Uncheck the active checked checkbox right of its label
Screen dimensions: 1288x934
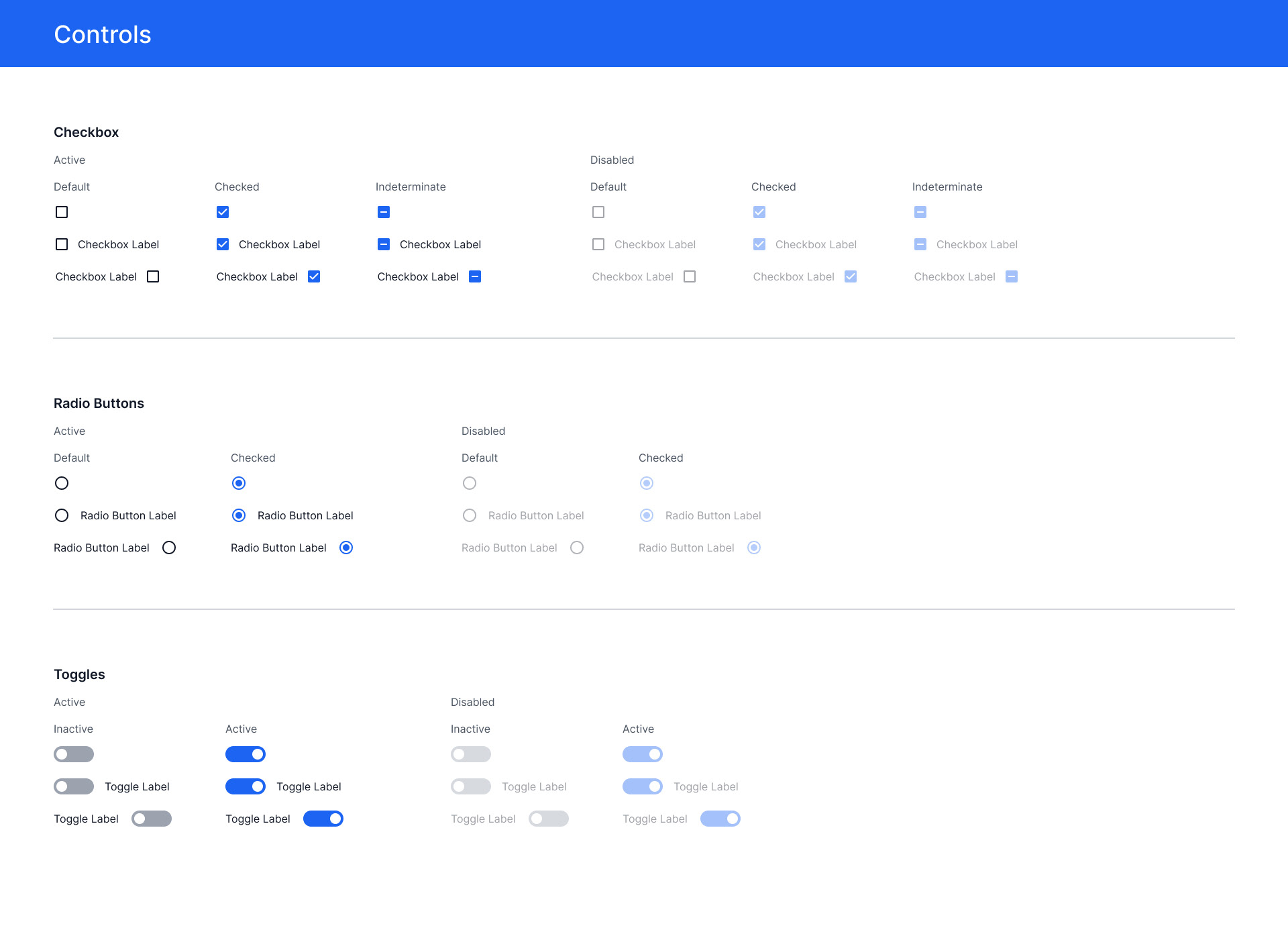[314, 276]
